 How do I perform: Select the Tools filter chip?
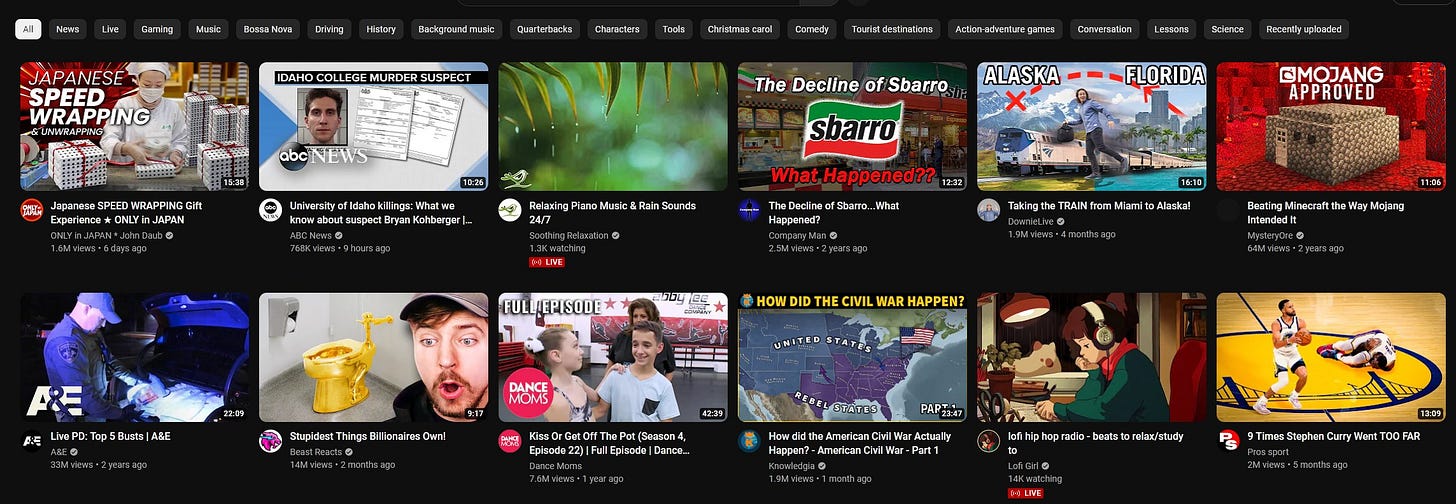[674, 29]
